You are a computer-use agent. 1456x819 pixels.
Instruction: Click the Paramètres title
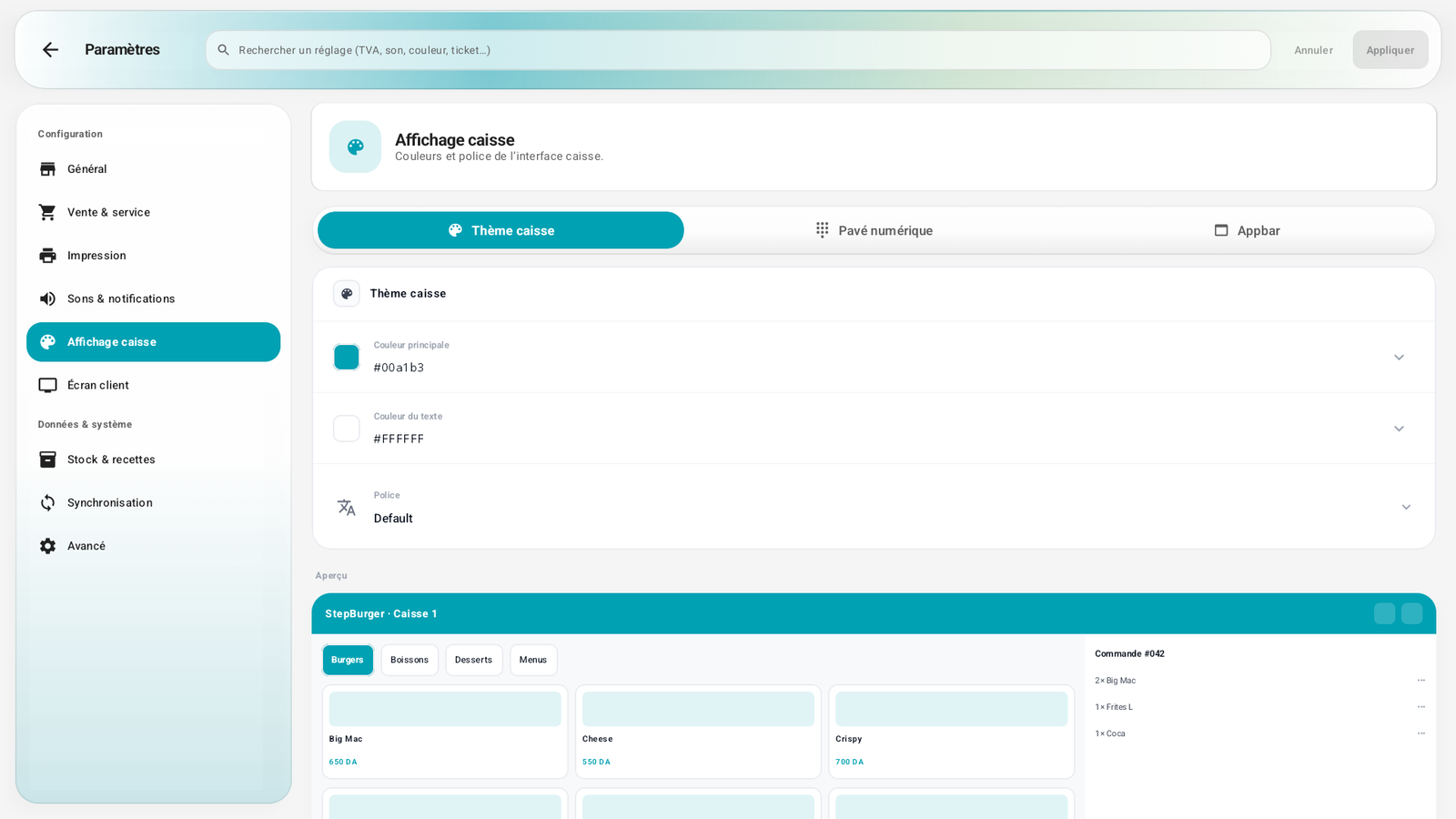122,50
